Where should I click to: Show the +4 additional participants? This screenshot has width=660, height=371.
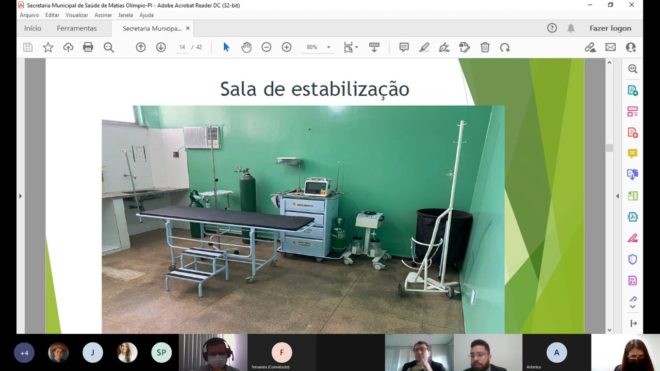coord(24,353)
